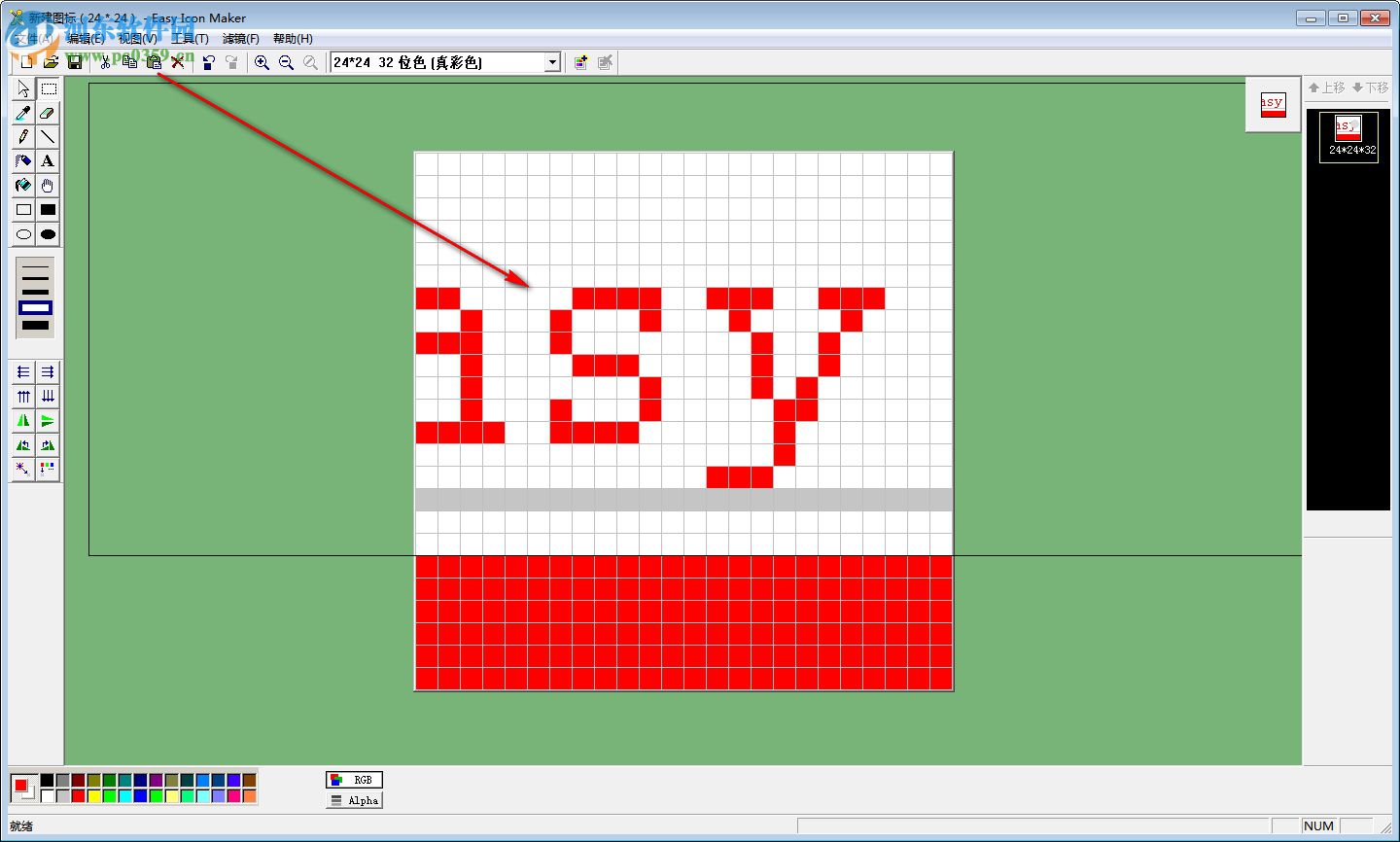Screen dimensions: 1400x842
Task: Expand the 24*24 32位色 format dropdown
Action: click(x=552, y=62)
